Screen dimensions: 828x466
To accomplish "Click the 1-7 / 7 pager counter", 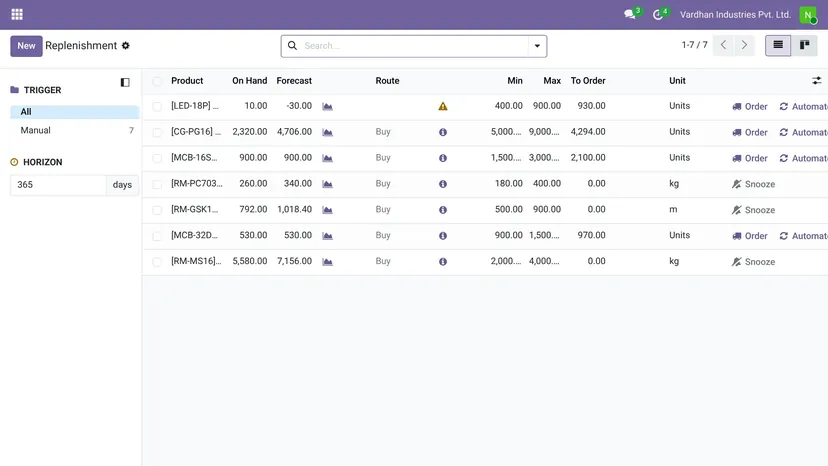I will pyautogui.click(x=694, y=45).
